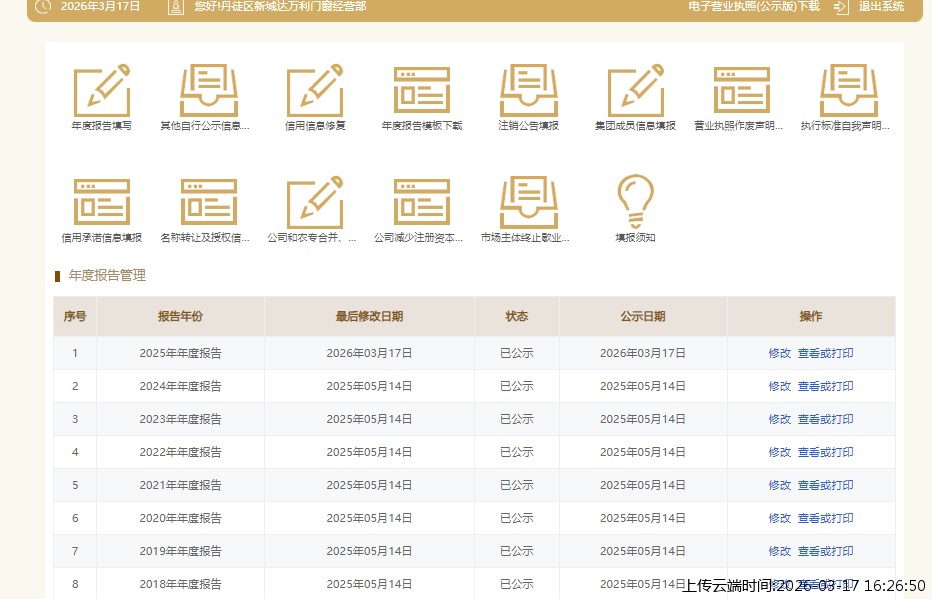The height and width of the screenshot is (599, 932).
Task: Click the 其他自行公示信息 icon
Action: point(208,92)
